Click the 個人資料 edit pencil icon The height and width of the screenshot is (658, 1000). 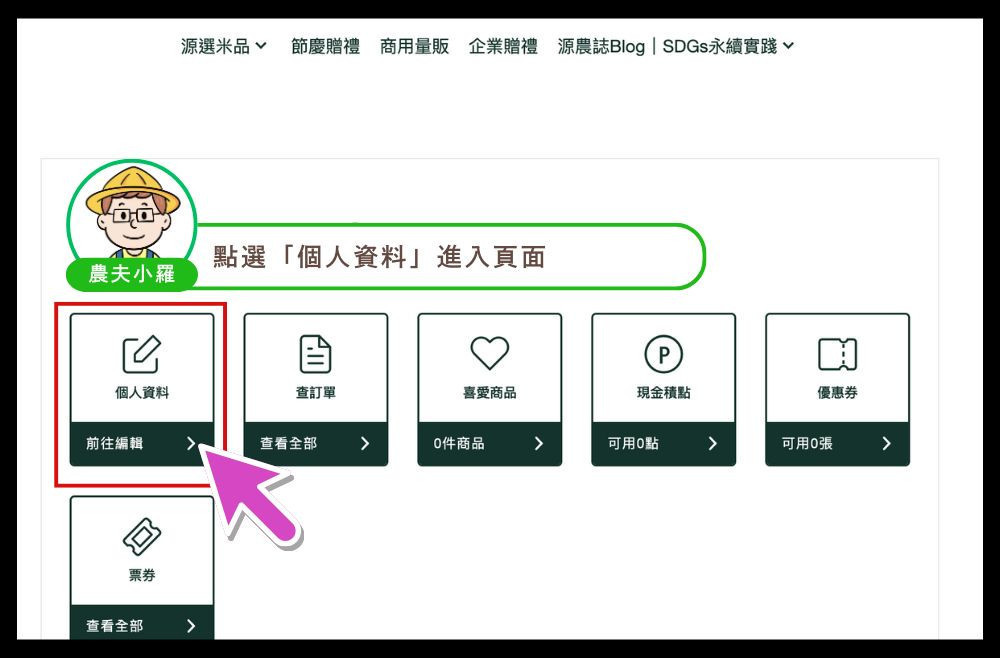(x=142, y=354)
